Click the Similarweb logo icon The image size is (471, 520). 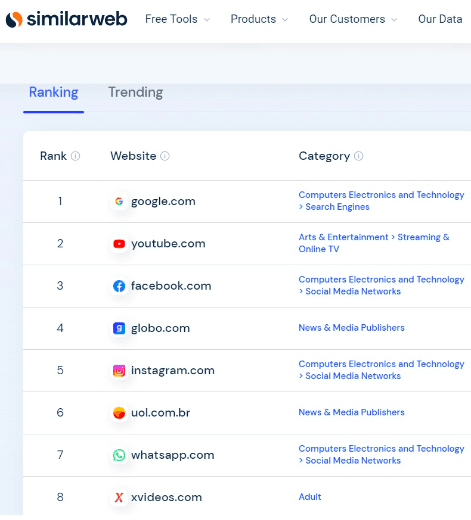click(x=14, y=19)
